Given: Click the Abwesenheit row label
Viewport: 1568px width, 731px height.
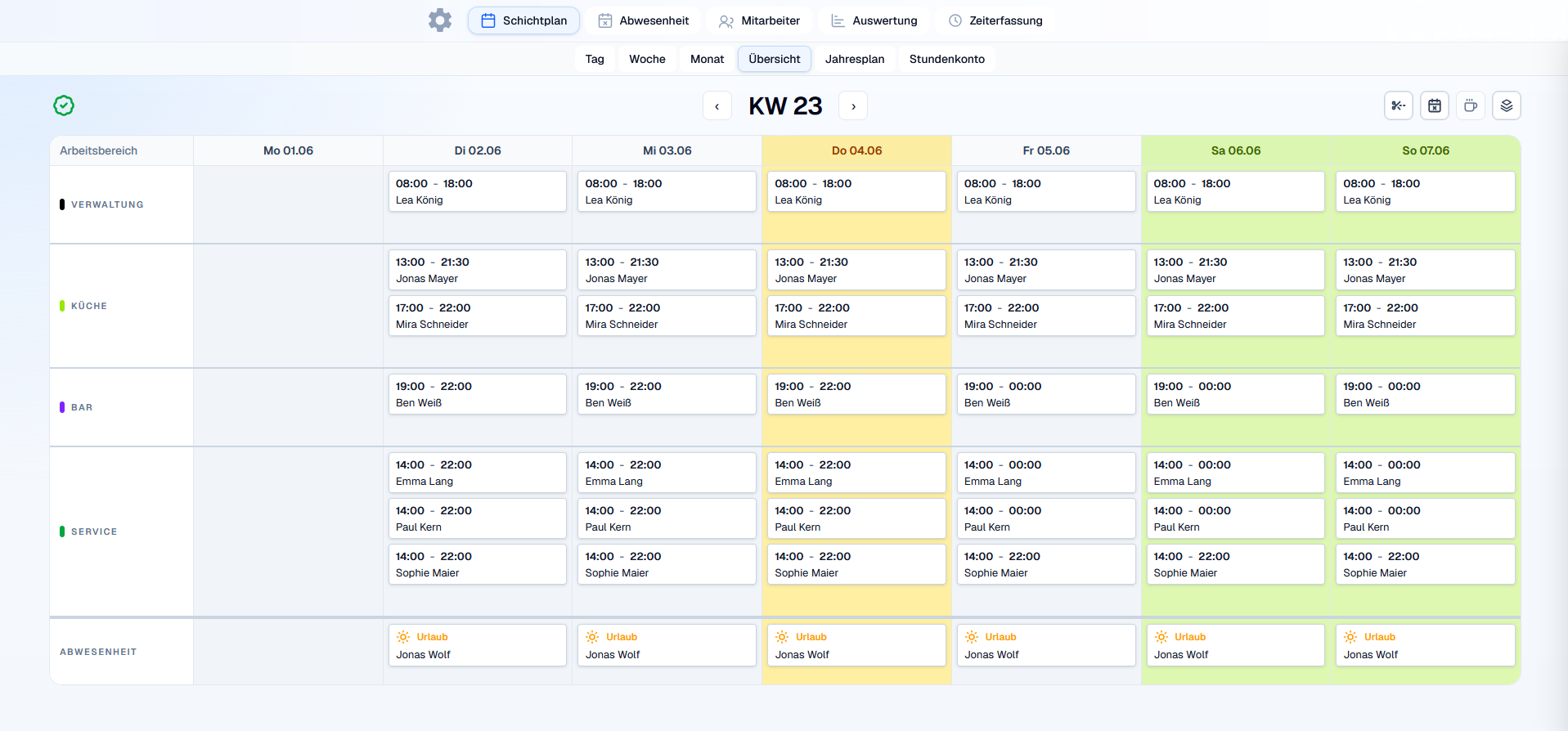Looking at the screenshot, I should [x=98, y=652].
